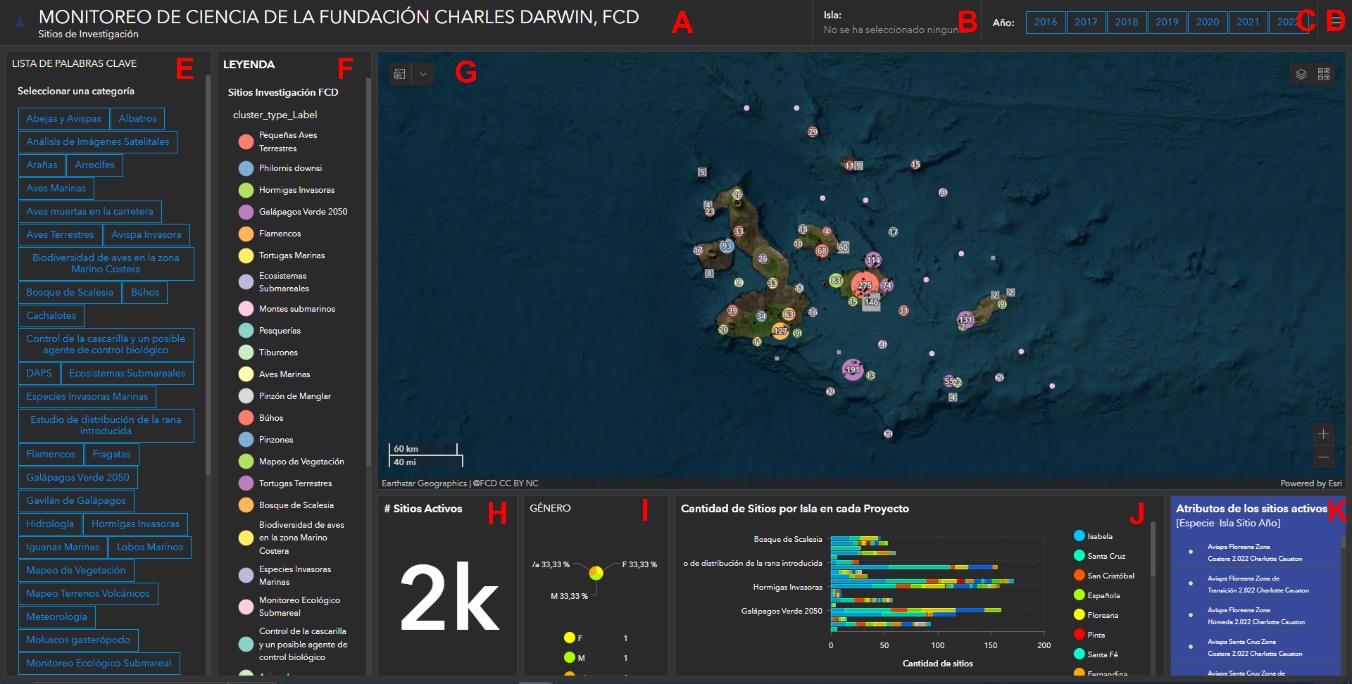Filter by year 2016
This screenshot has height=684, width=1352.
[1045, 22]
